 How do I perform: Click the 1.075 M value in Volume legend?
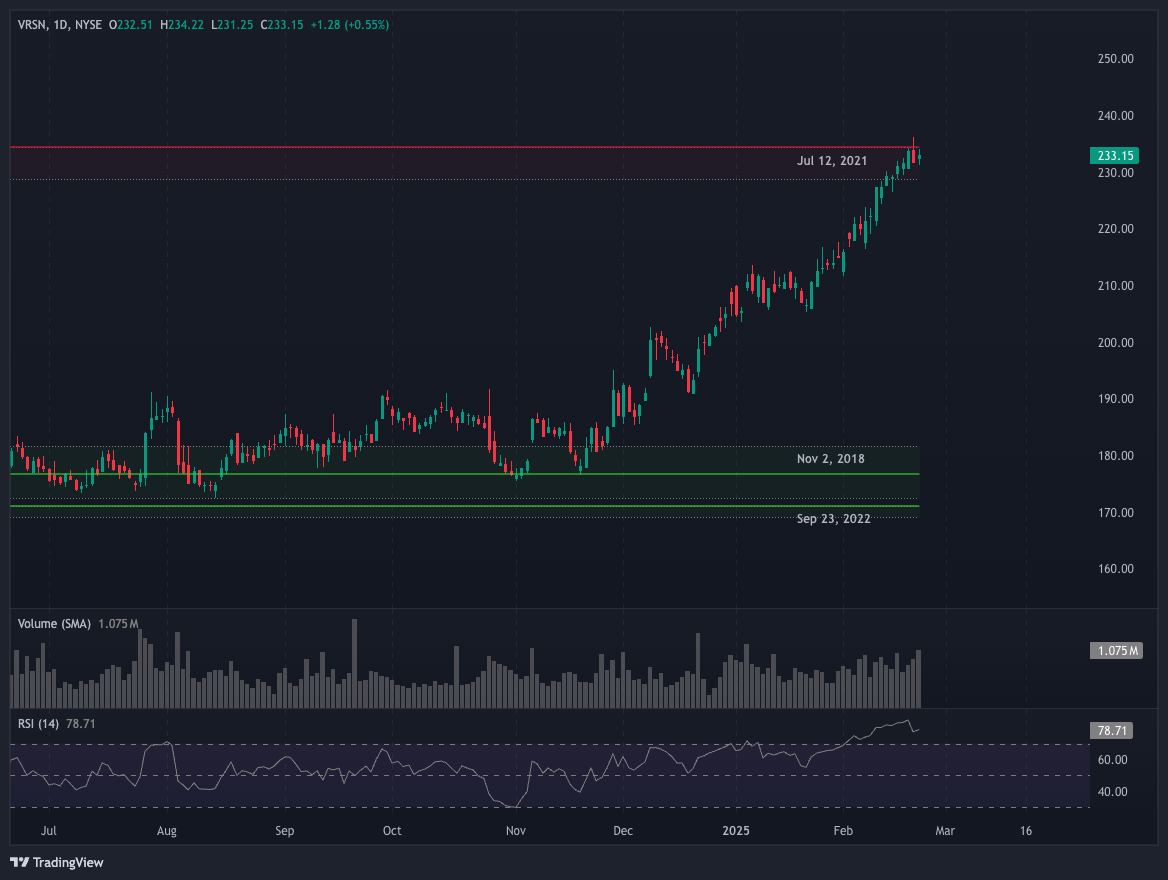[x=118, y=624]
